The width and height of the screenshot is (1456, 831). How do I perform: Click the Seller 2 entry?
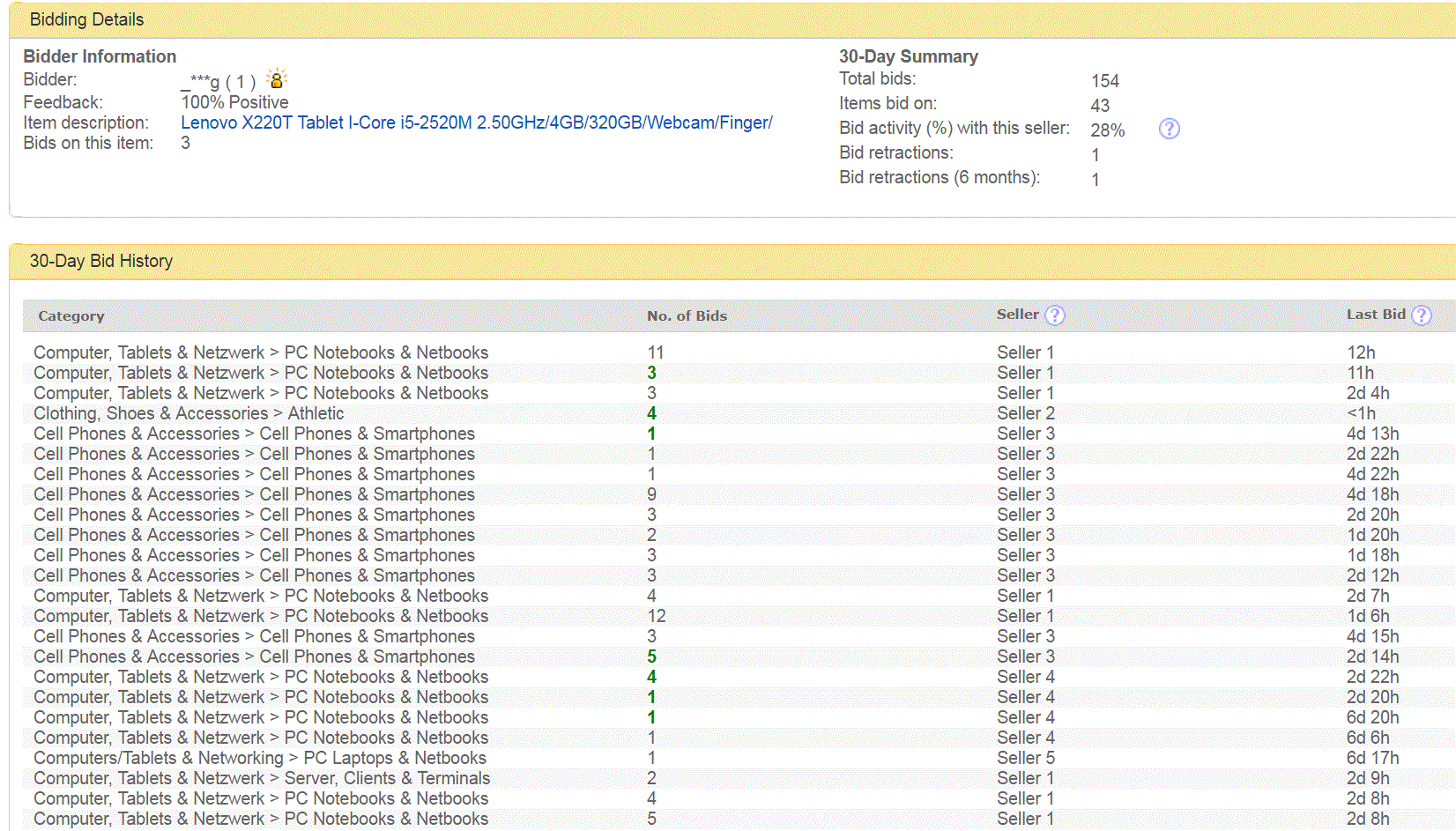1025,413
